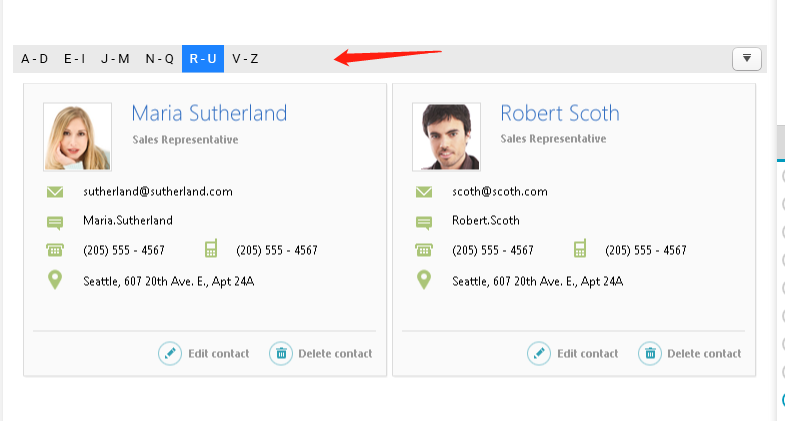This screenshot has height=421, width=785.
Task: Click Maria Sutherland's email envelope icon
Action: click(x=55, y=191)
